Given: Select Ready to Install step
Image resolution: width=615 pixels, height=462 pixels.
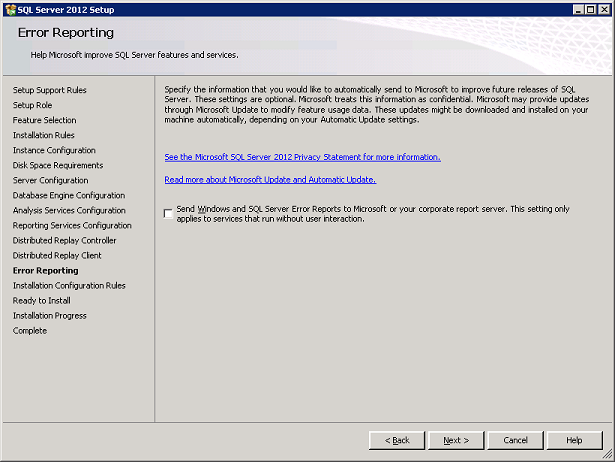Looking at the screenshot, I should pos(42,300).
